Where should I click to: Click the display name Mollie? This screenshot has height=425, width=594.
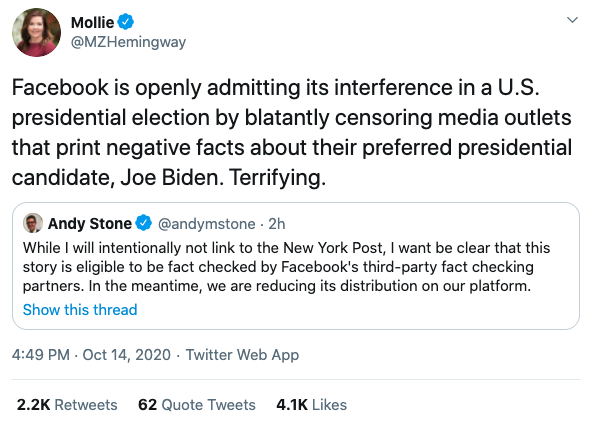click(x=92, y=22)
